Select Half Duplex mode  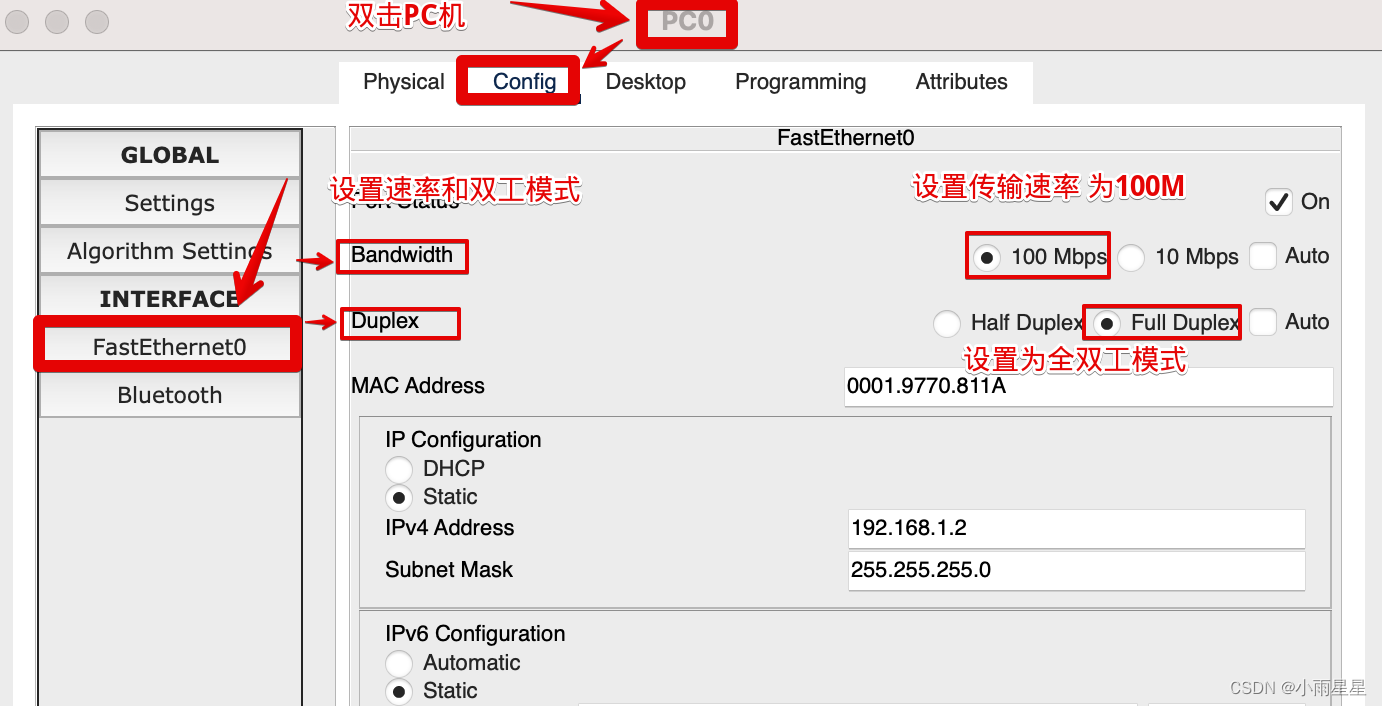click(x=947, y=324)
